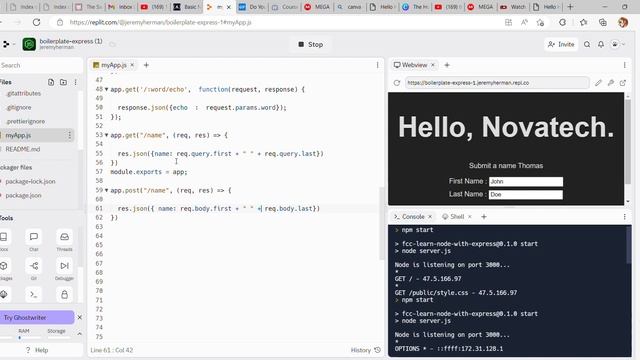Click Line 61 Col 42 status
This screenshot has width=640, height=360.
pos(111,350)
